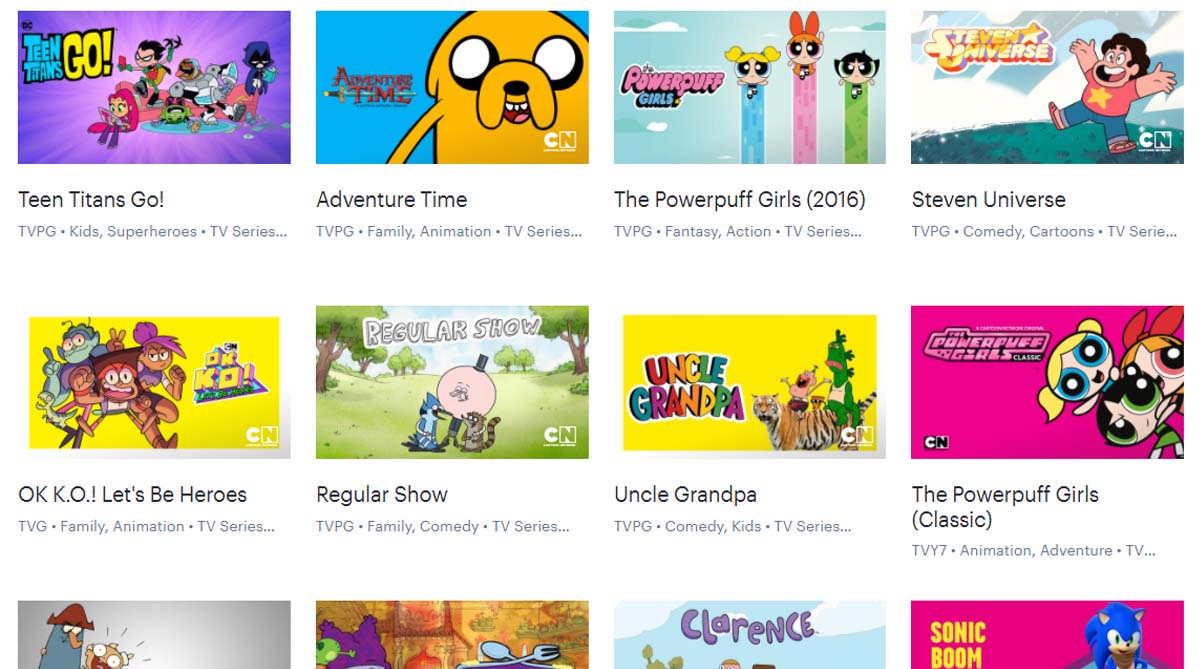Click the CN logo on Steven Universe thumbnail
The height and width of the screenshot is (669, 1203).
(1155, 140)
